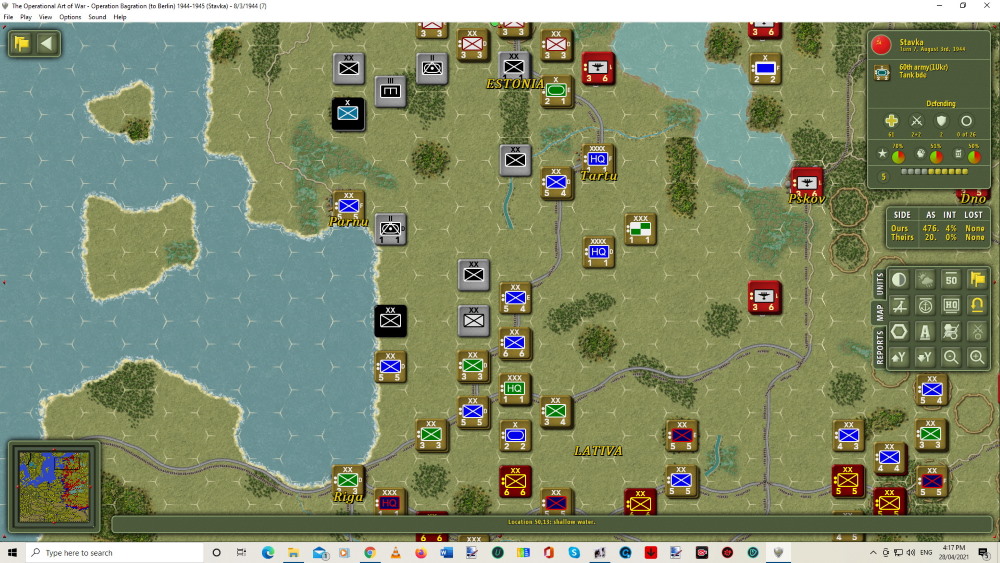Click the anchor naval button
This screenshot has width=1000, height=563.
925,305
